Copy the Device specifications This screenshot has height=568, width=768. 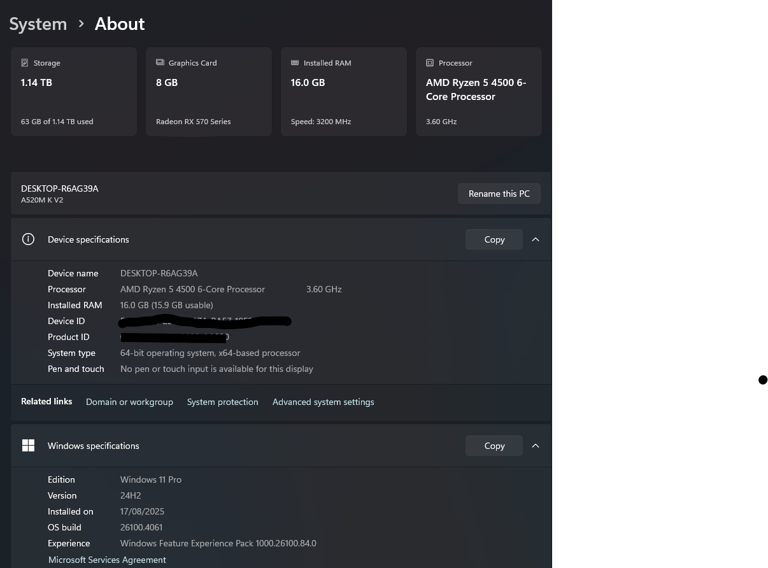(x=494, y=239)
